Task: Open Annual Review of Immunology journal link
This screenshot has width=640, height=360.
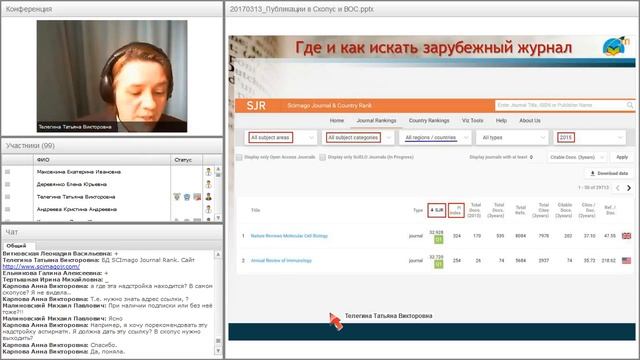Action: pos(281,260)
